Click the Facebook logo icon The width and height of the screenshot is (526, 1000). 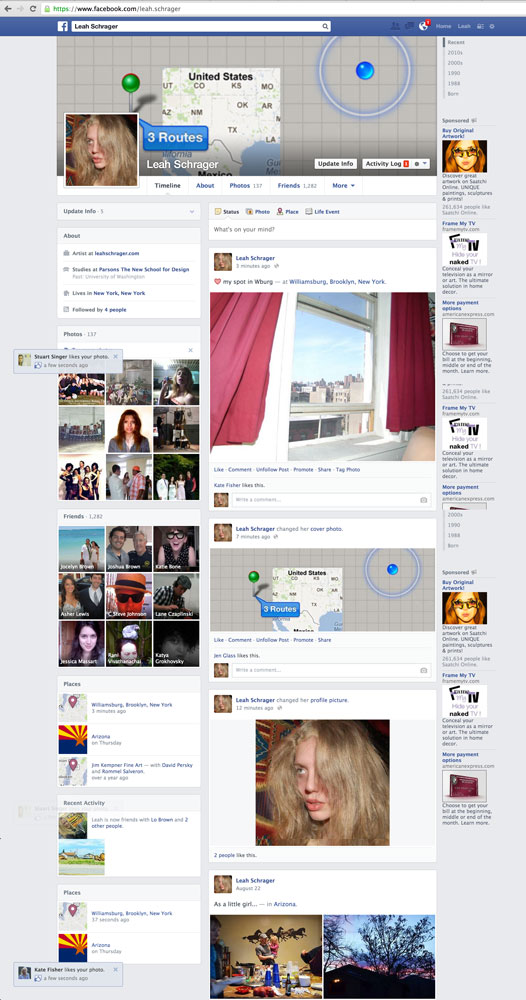[63, 26]
